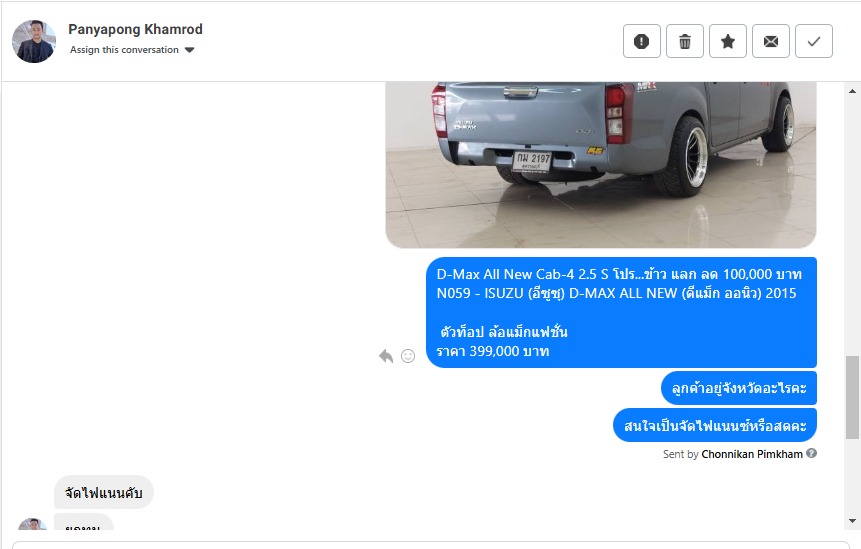The image size is (861, 549).
Task: Open the grey Isuzu D-Max pickup photo
Action: 601,165
